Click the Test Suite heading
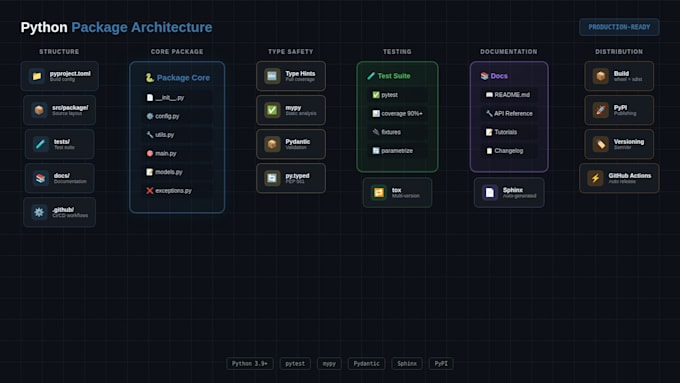680x383 pixels. click(x=389, y=76)
